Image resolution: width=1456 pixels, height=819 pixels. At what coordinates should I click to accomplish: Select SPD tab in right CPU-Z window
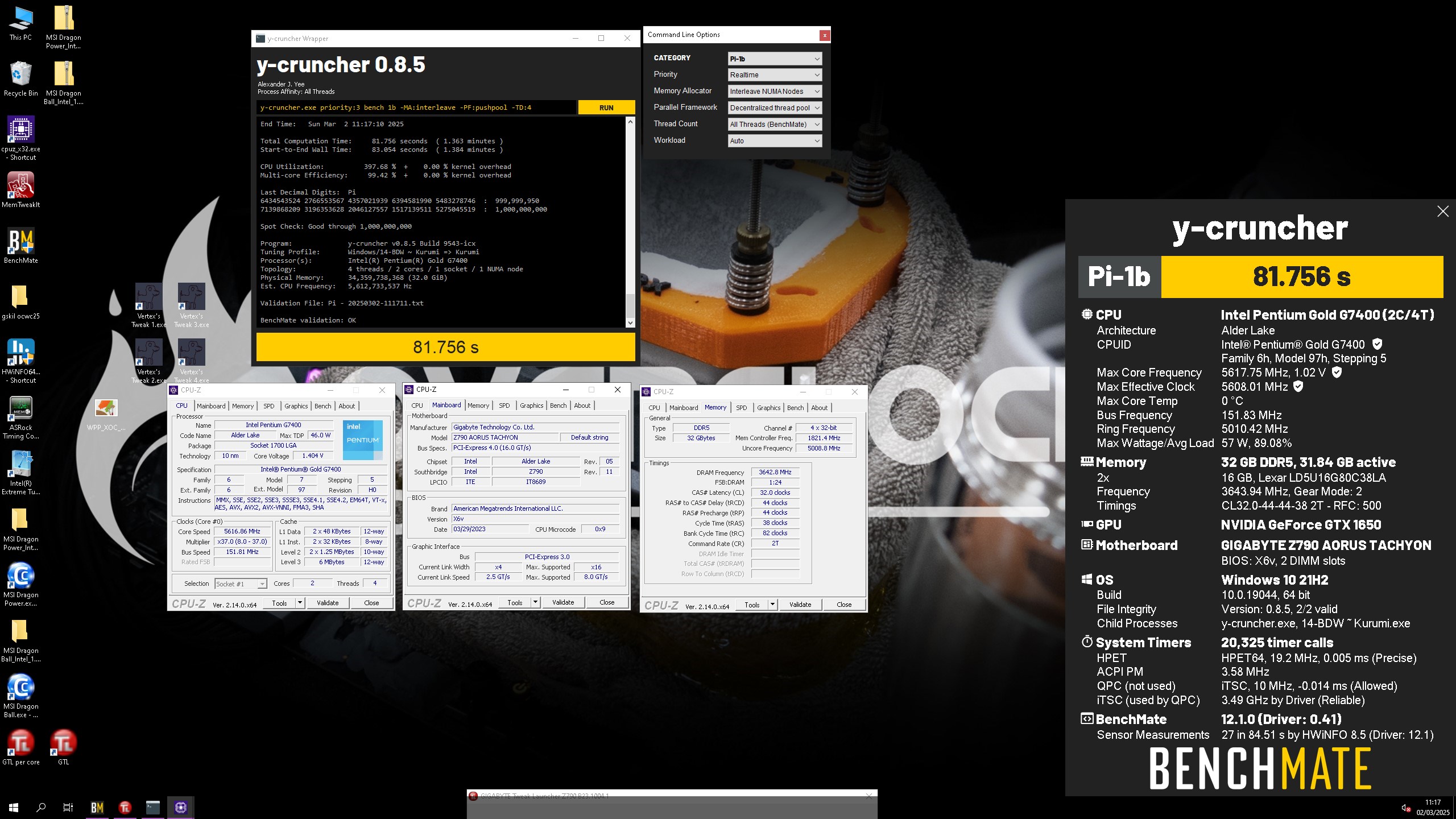[741, 408]
